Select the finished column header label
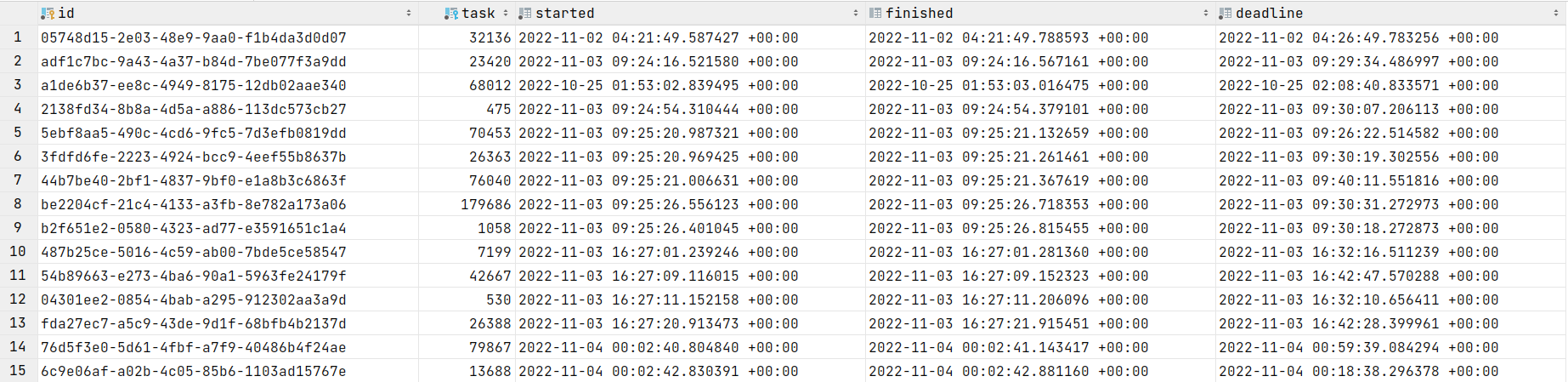The height and width of the screenshot is (382, 1568). click(x=919, y=14)
